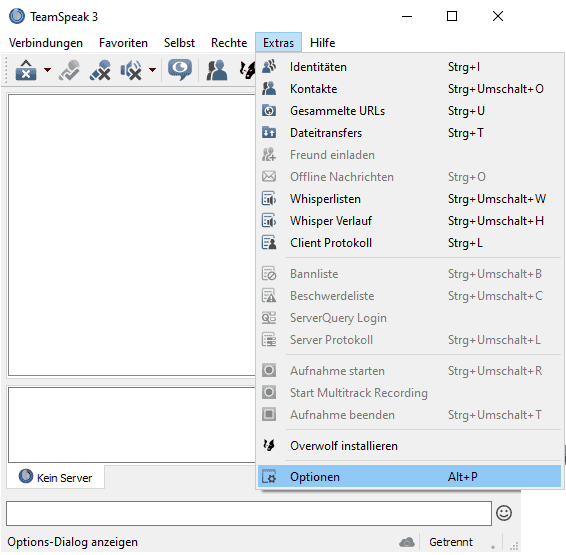Select the Kein Server tab
Screen dimensions: 566x555
[56, 478]
